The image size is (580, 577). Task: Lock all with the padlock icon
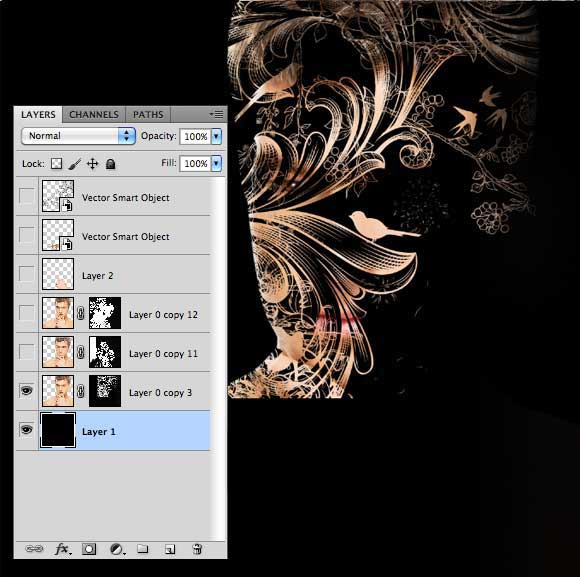(110, 163)
